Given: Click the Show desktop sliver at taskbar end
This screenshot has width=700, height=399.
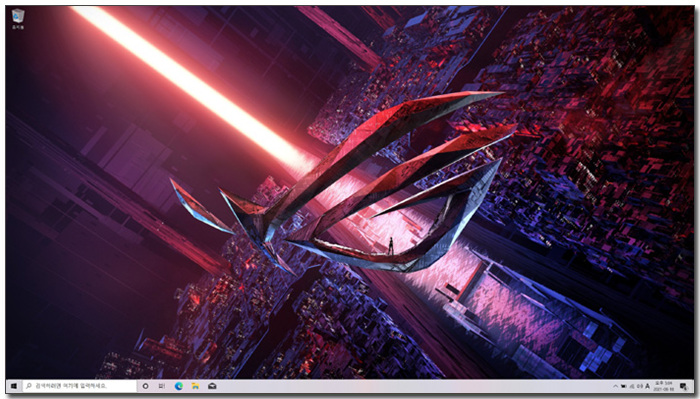Looking at the screenshot, I should pos(693,386).
